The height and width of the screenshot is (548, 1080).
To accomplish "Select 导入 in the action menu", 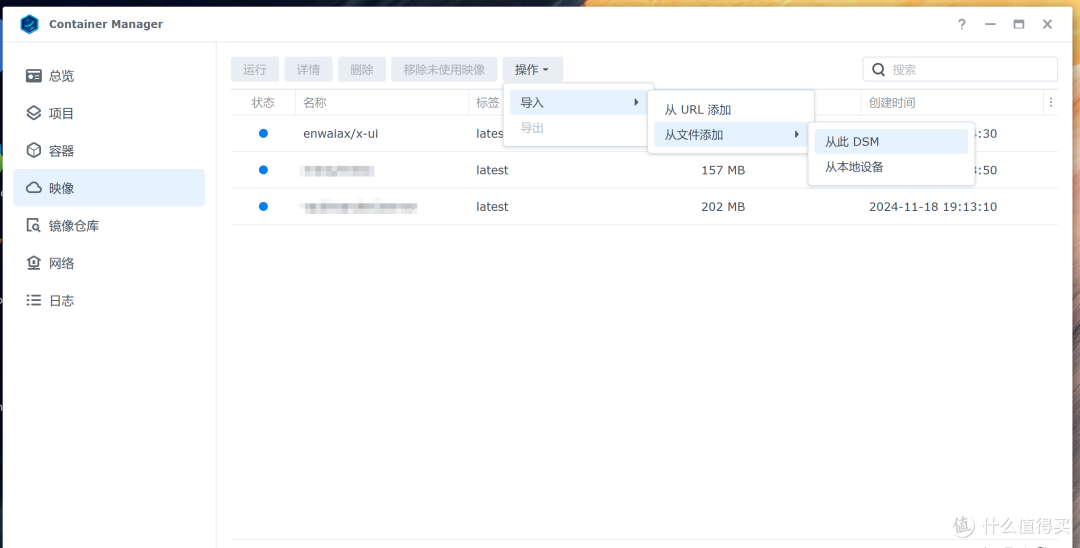I will coord(577,103).
